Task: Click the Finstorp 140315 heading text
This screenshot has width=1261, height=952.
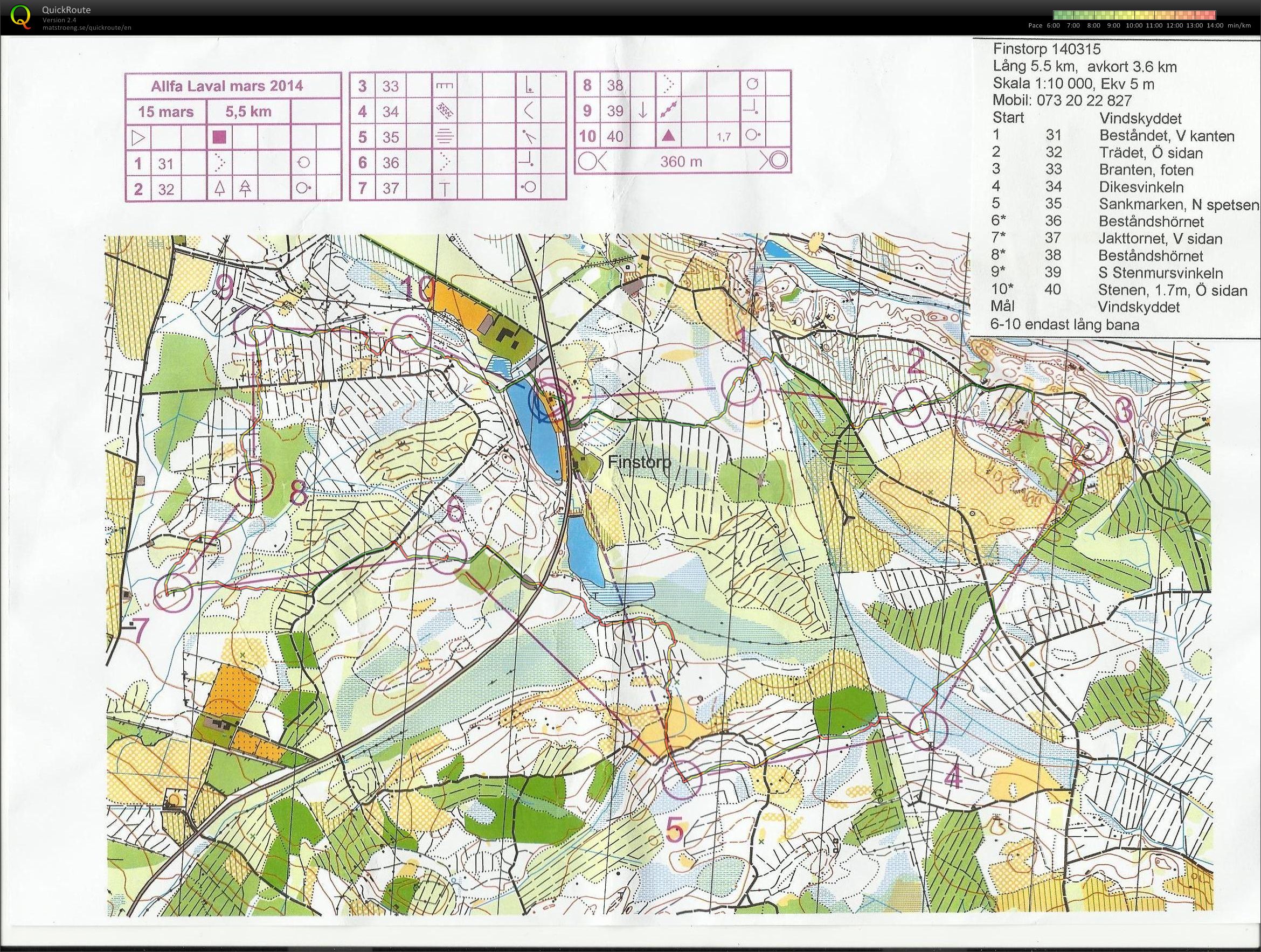Action: 1047,49
